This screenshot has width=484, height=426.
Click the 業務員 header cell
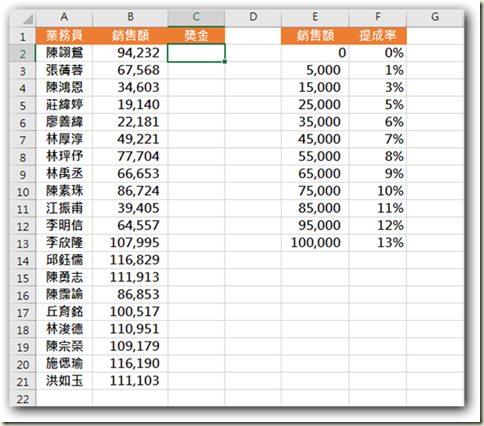(x=64, y=35)
